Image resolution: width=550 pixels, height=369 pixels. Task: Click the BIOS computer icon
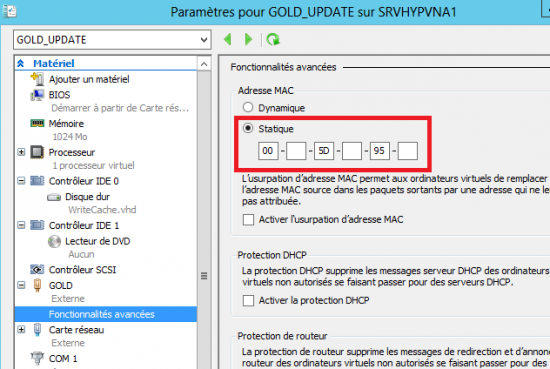37,95
